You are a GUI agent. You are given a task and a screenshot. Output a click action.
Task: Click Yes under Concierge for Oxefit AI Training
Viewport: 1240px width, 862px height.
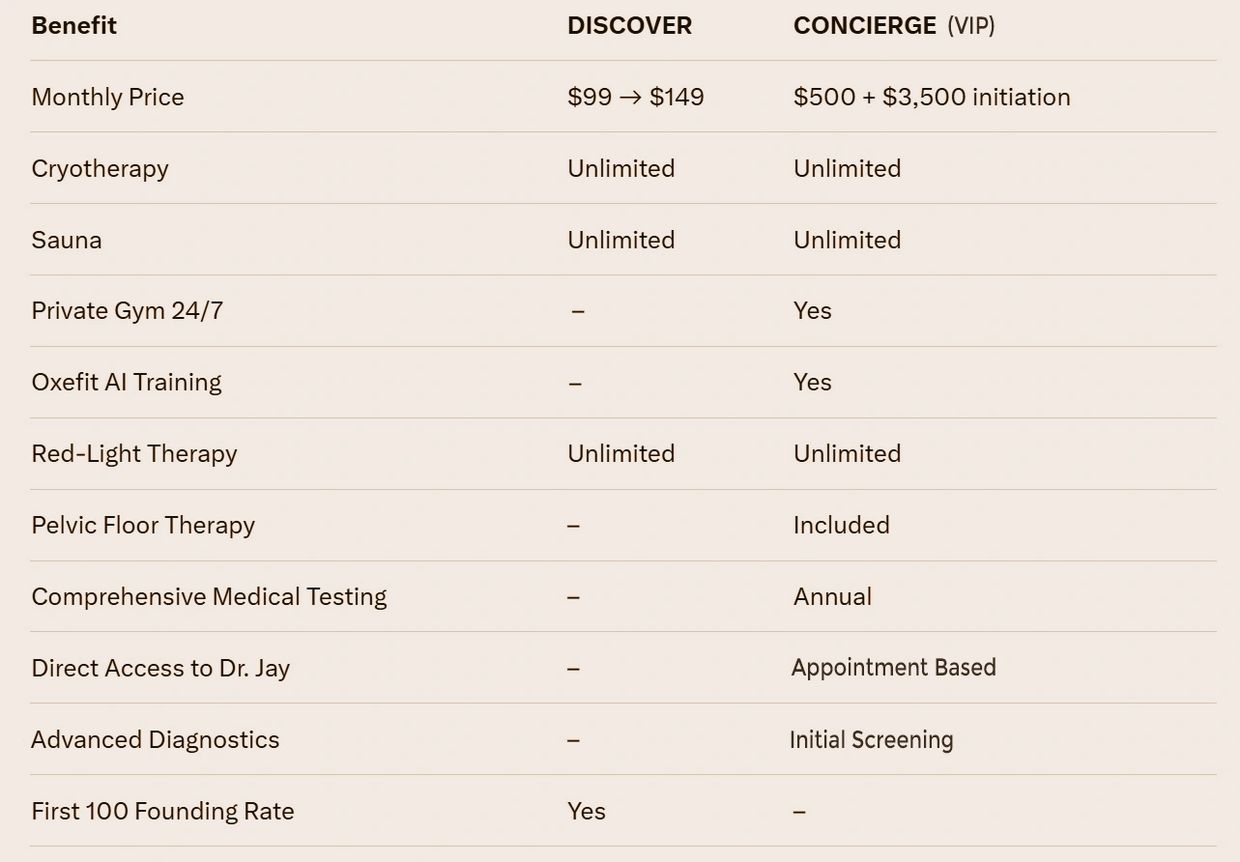(x=812, y=382)
